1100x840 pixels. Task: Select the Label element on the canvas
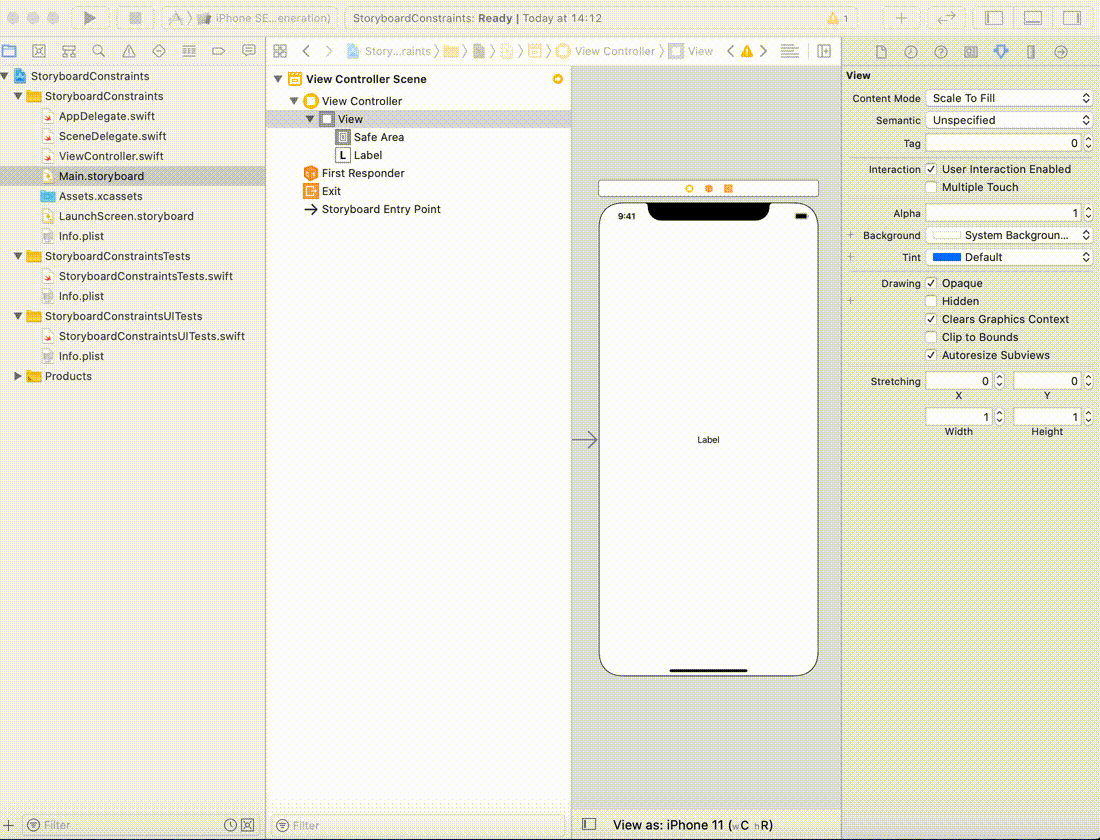708,440
